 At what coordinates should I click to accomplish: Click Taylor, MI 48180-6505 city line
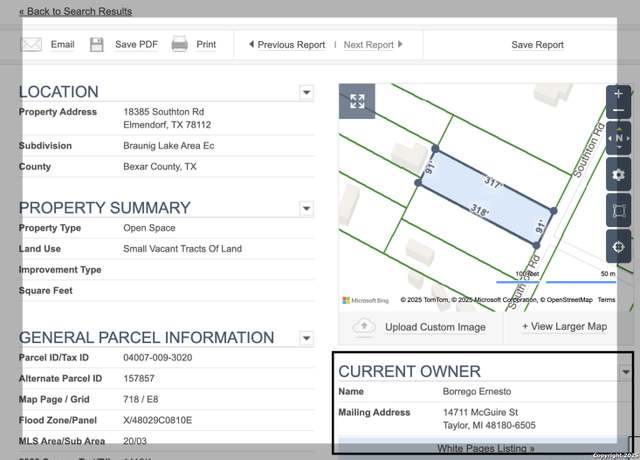(489, 425)
